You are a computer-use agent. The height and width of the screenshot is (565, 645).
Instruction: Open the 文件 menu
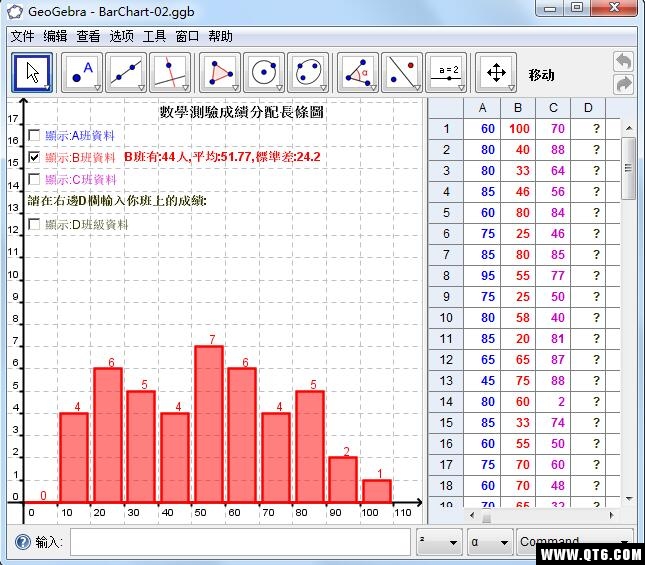[x=22, y=36]
